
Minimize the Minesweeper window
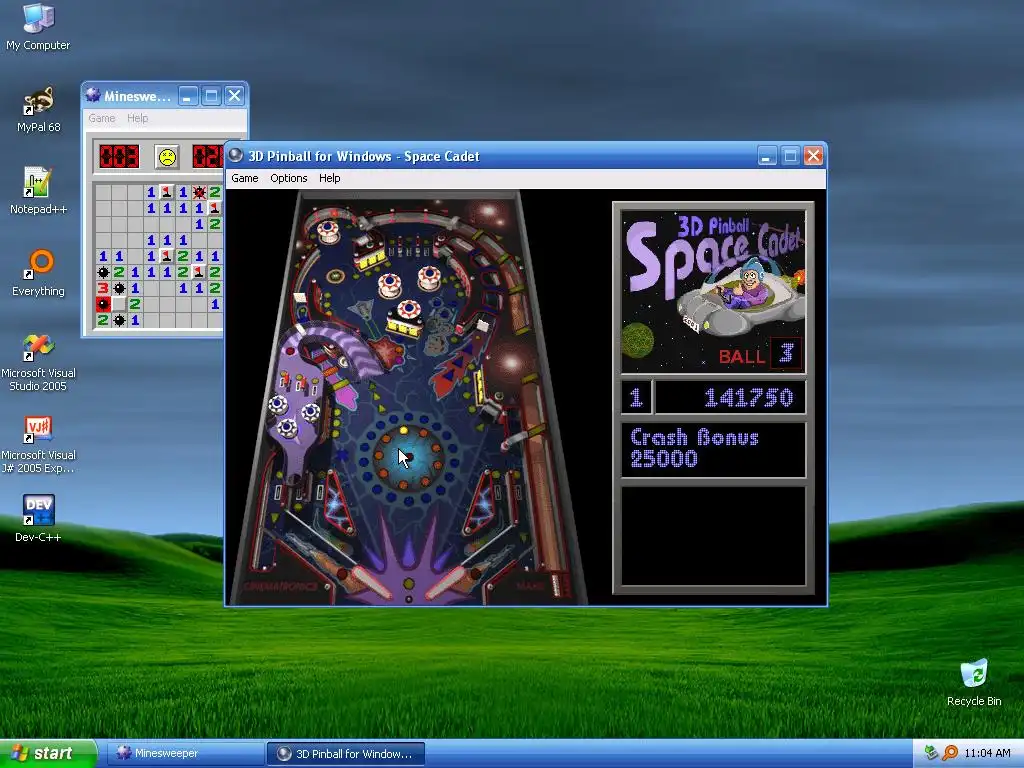click(188, 96)
